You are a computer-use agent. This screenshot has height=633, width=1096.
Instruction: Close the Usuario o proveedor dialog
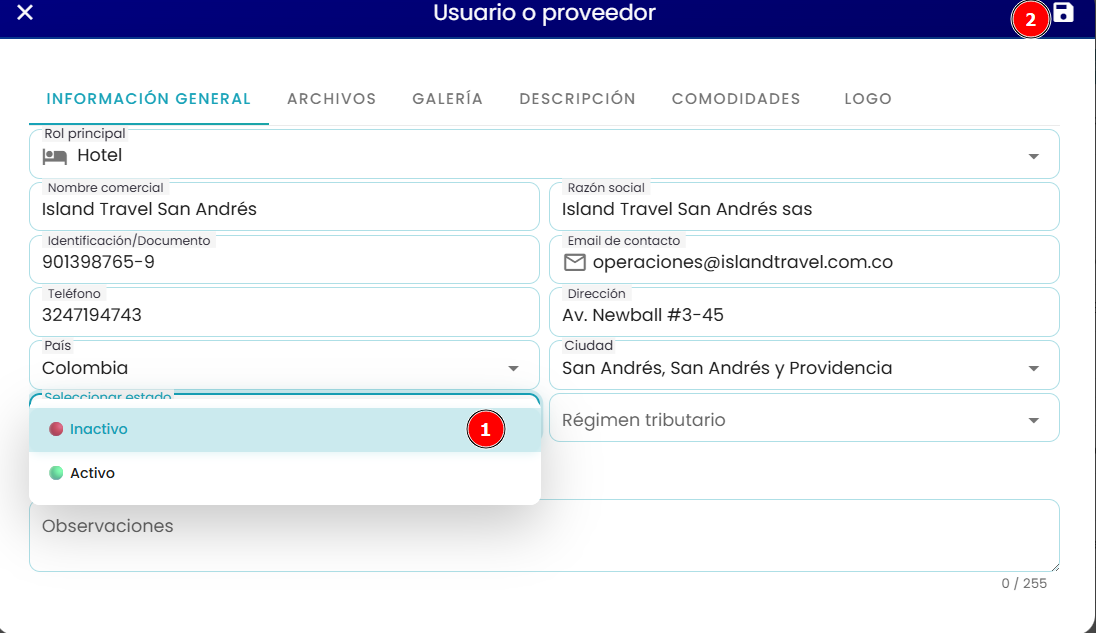click(x=25, y=12)
